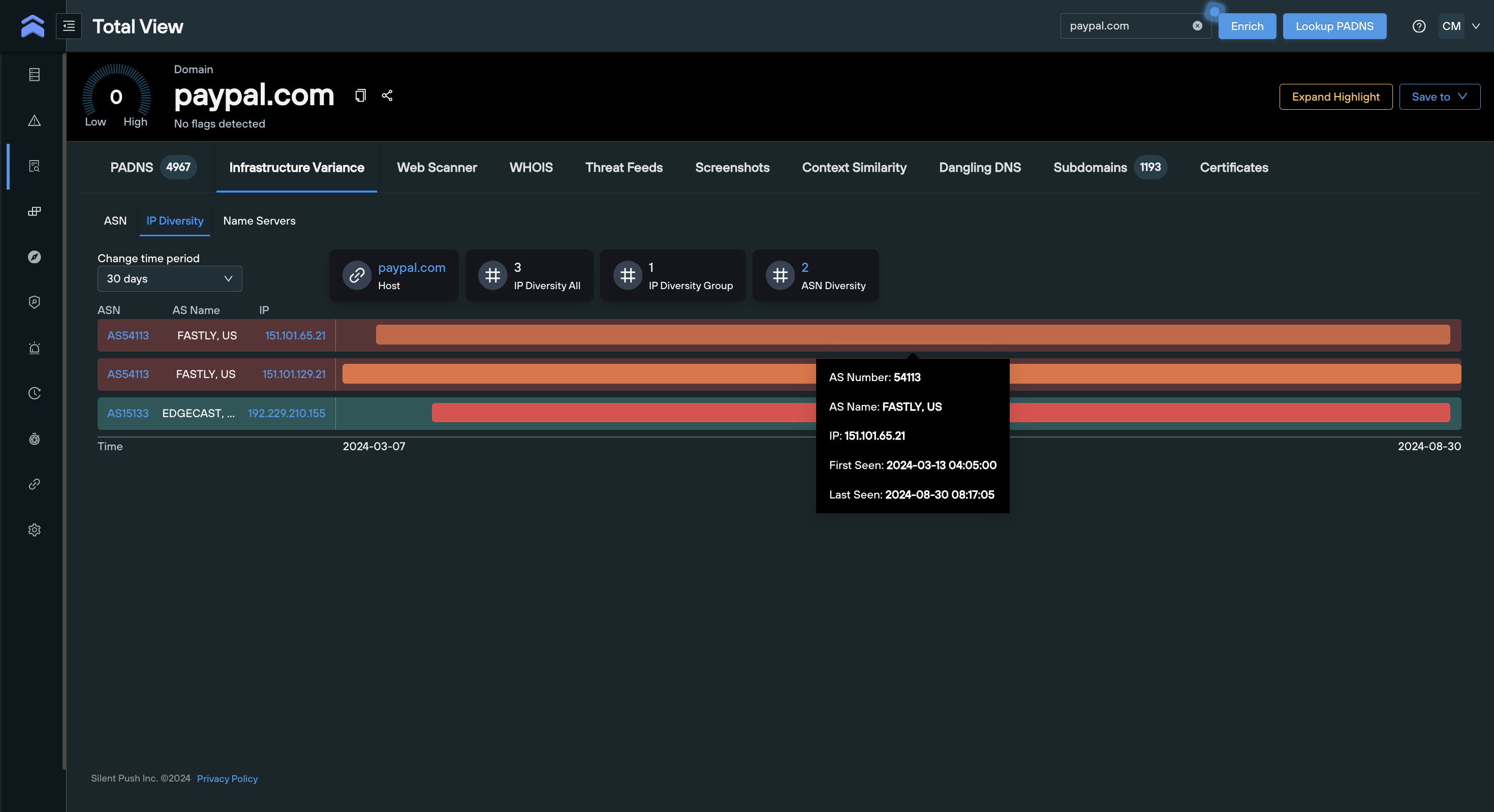Click the ASN Diversity count 2 link
Viewport: 1494px width, 812px height.
pyautogui.click(x=804, y=267)
